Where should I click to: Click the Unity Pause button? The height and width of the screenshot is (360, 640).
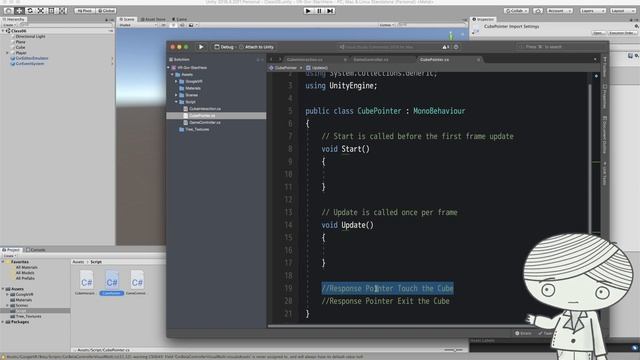[x=319, y=11]
